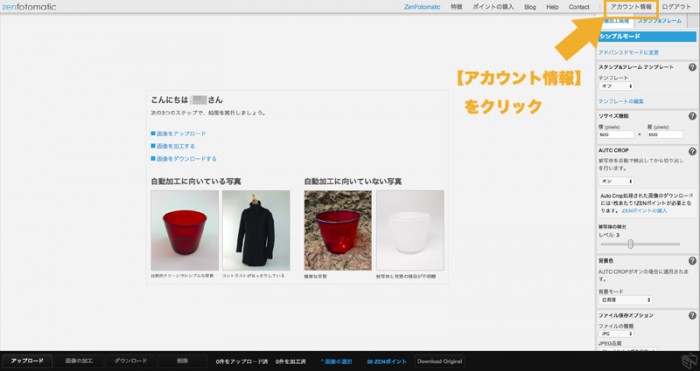This screenshot has width=700, height=371.
Task: Open the テンプレート dropdown
Action: (x=617, y=86)
